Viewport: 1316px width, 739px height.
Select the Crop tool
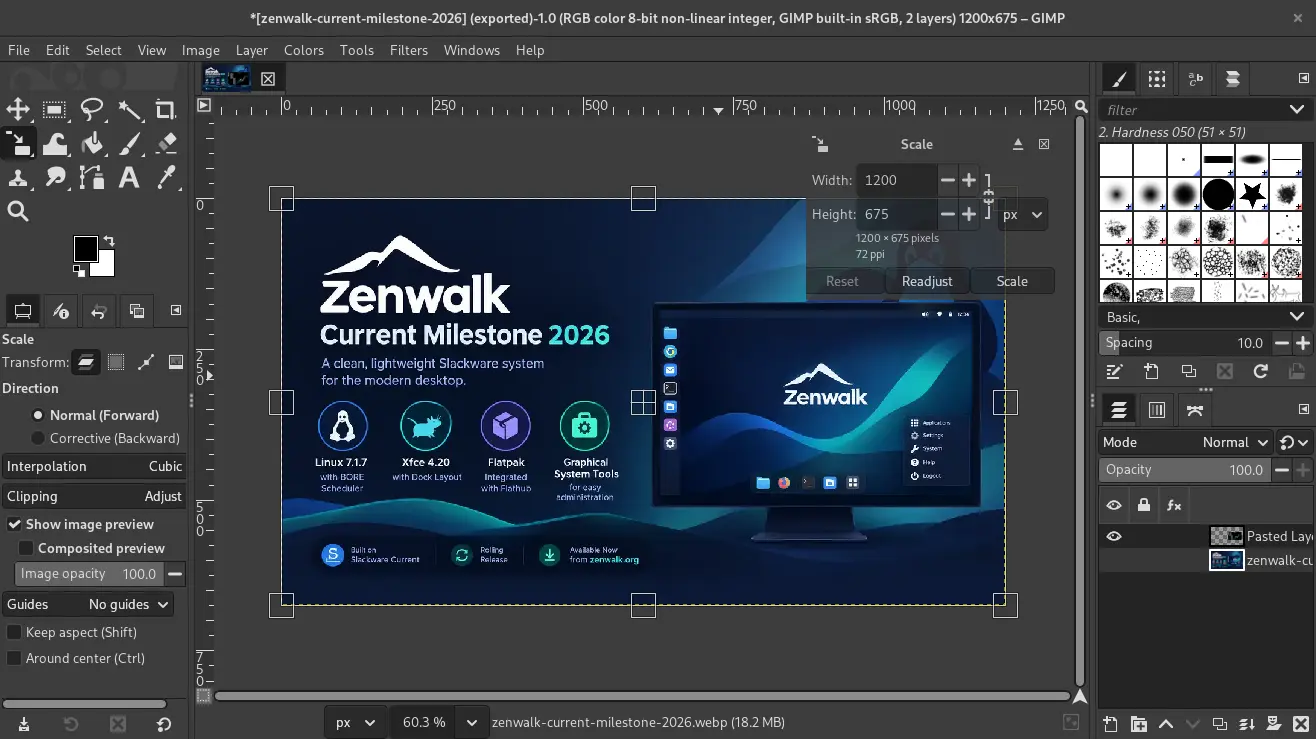[x=166, y=110]
